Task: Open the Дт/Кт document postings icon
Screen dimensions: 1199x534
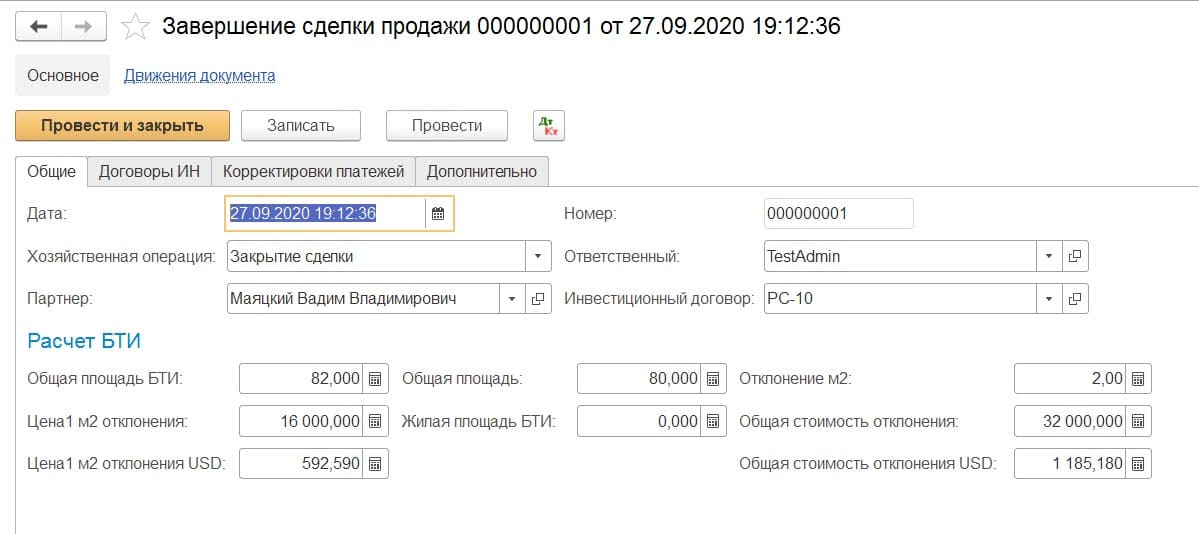Action: coord(549,125)
